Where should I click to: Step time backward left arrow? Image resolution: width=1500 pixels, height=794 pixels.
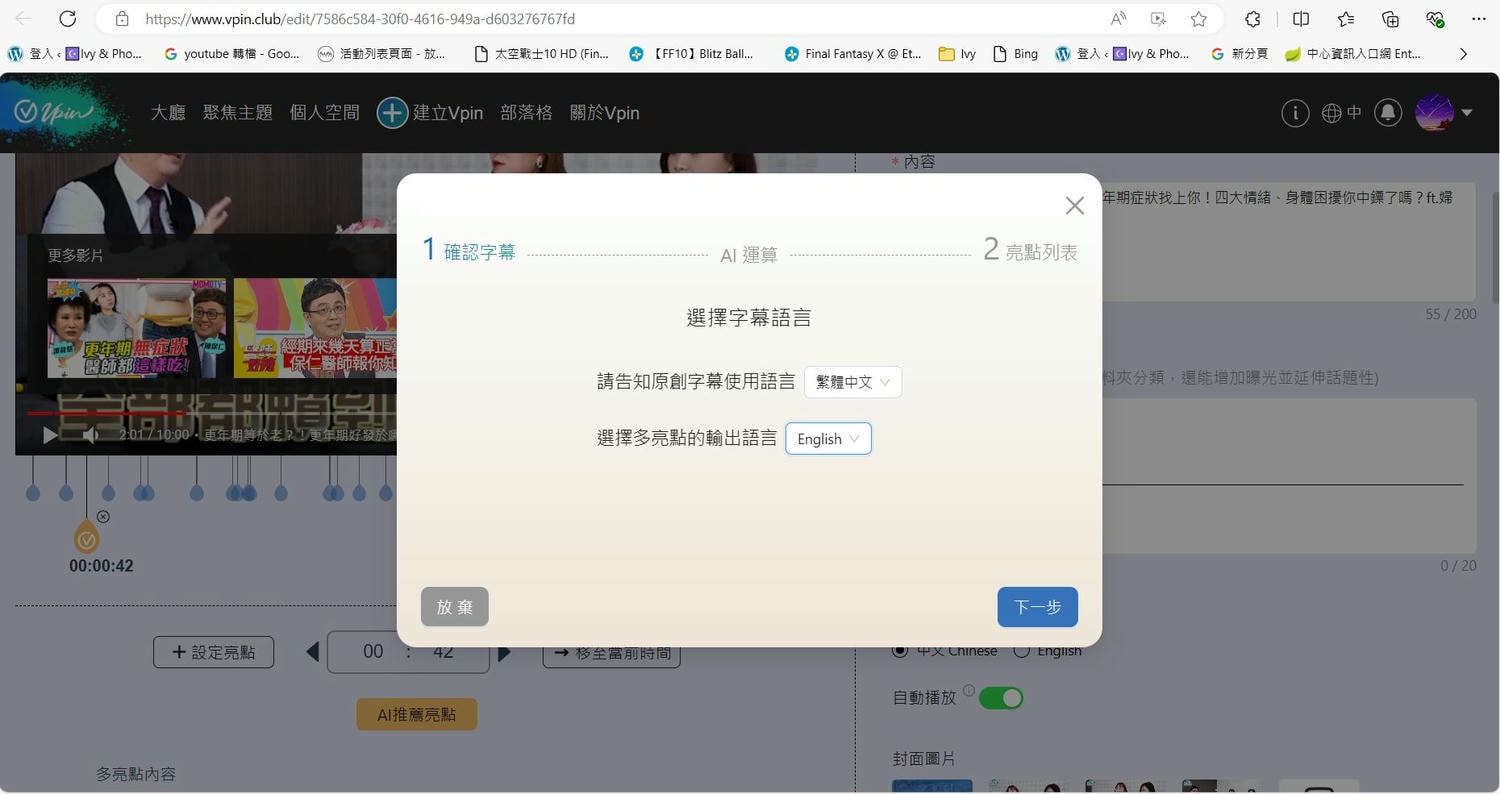(312, 652)
